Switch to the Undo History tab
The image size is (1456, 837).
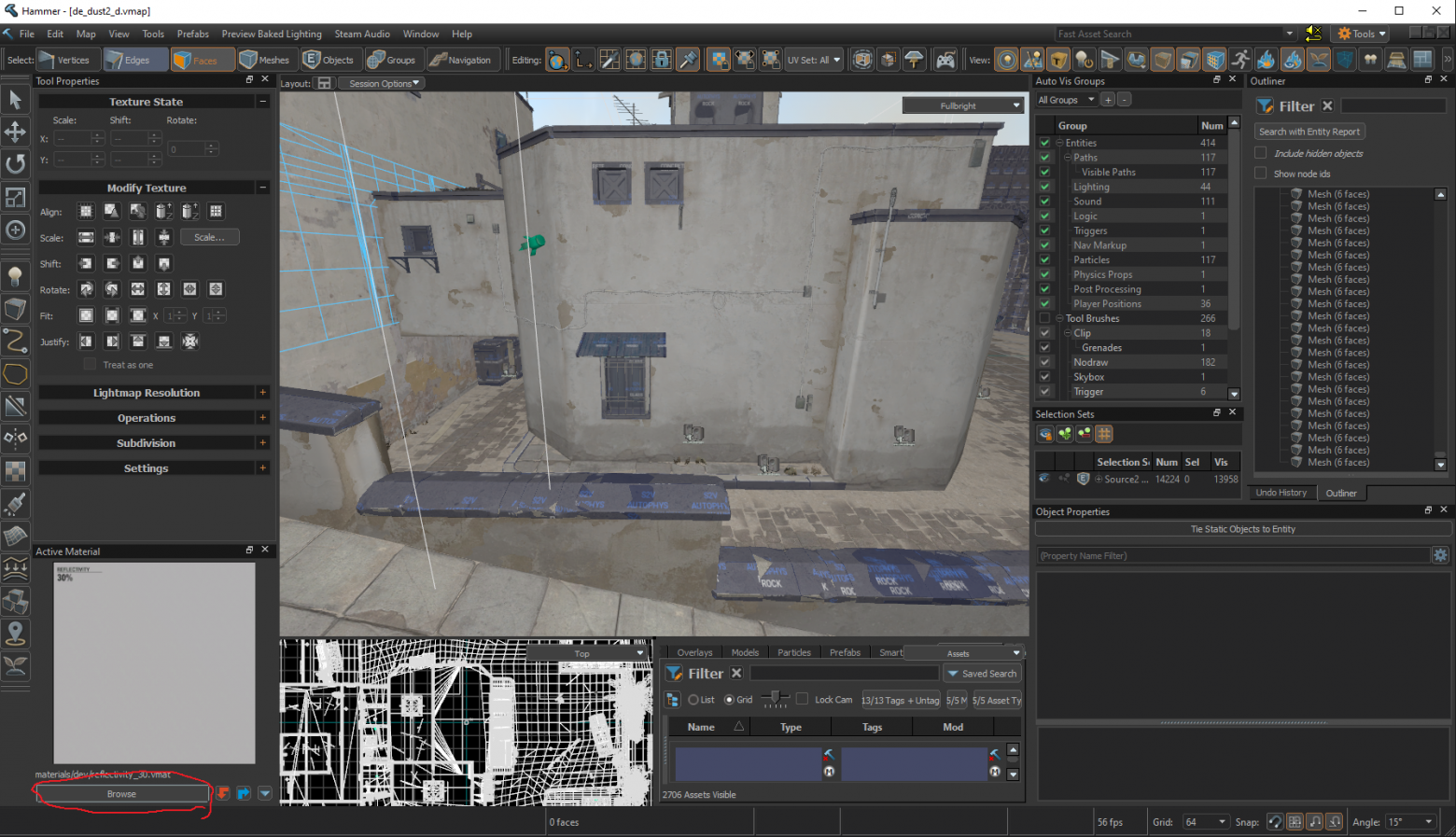(1281, 493)
